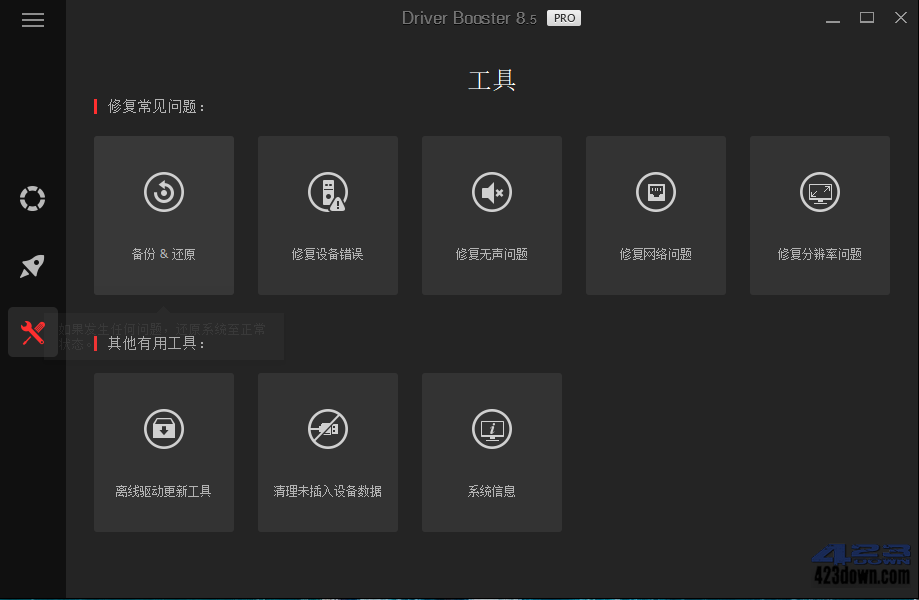Open the 离线驱动更新工具 tile
This screenshot has width=919, height=600.
[164, 452]
